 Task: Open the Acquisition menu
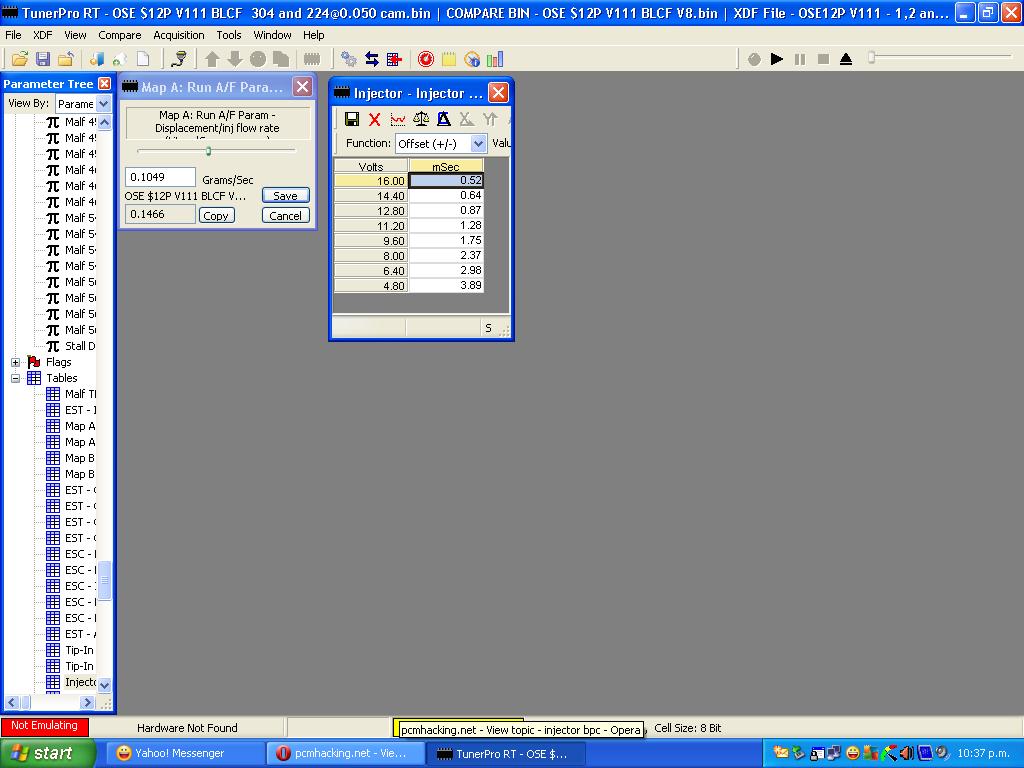[x=179, y=35]
